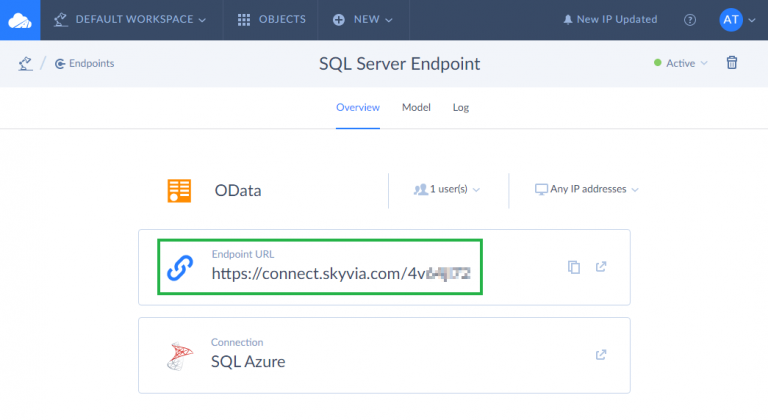The width and height of the screenshot is (768, 420).
Task: Switch to the Model tab
Action: [416, 107]
